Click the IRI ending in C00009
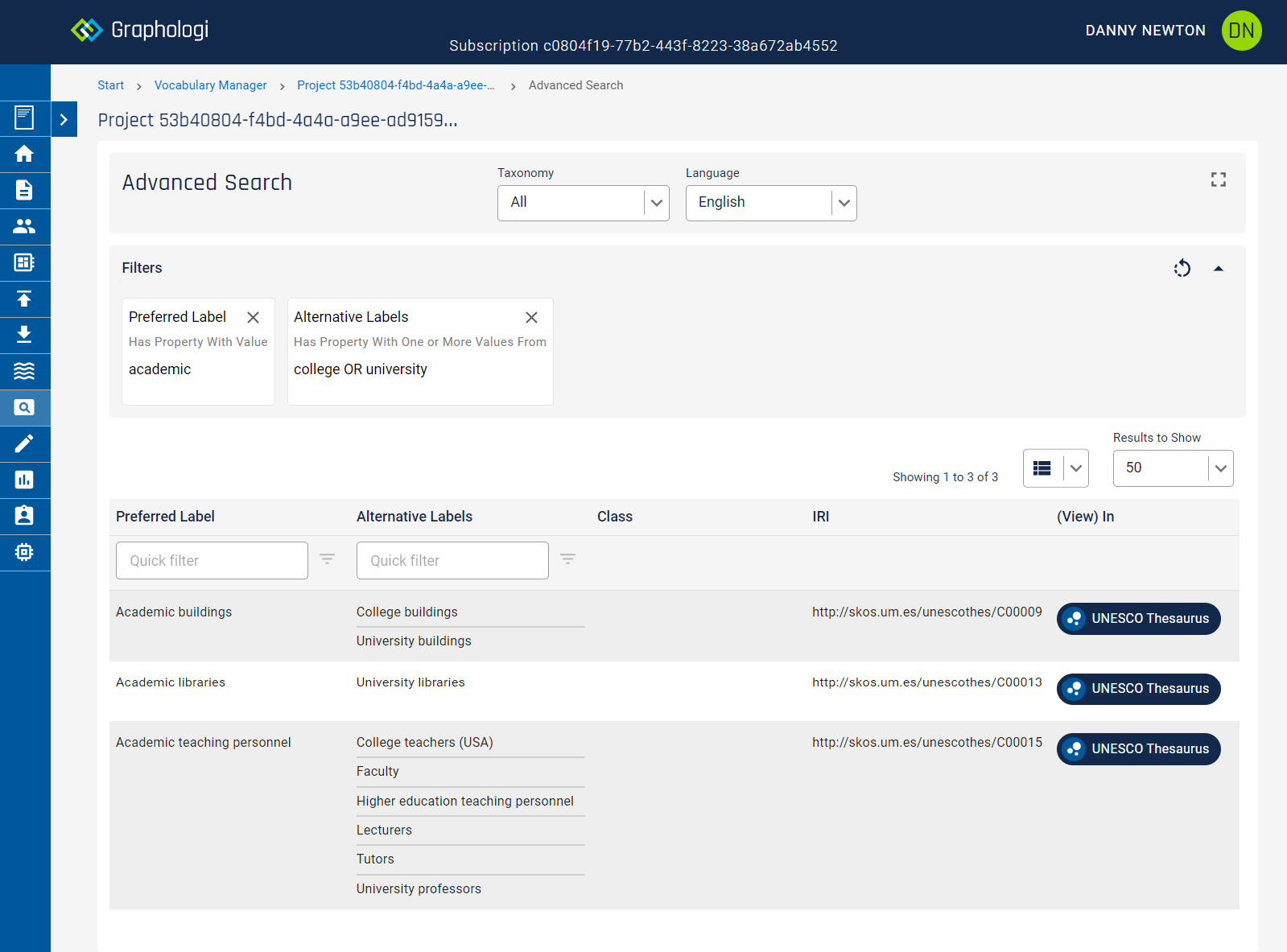This screenshot has height=952, width=1287. click(927, 612)
